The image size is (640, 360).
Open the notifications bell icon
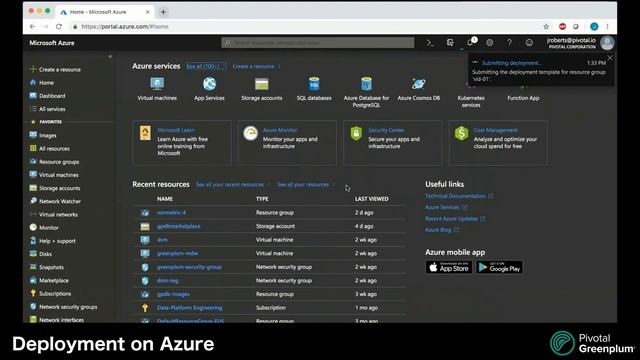pos(470,42)
